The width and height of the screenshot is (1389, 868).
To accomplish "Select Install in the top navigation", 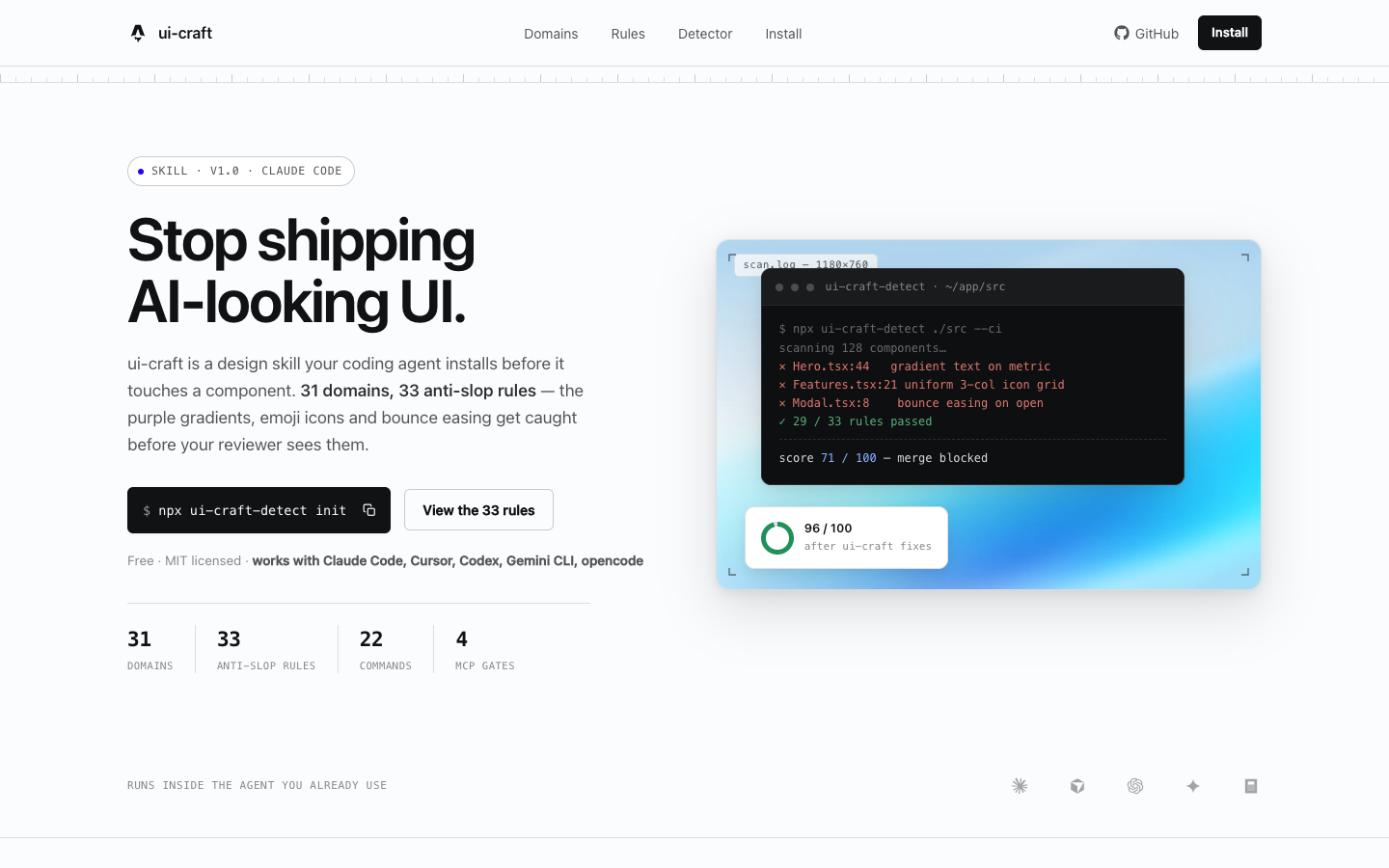I will [x=783, y=34].
